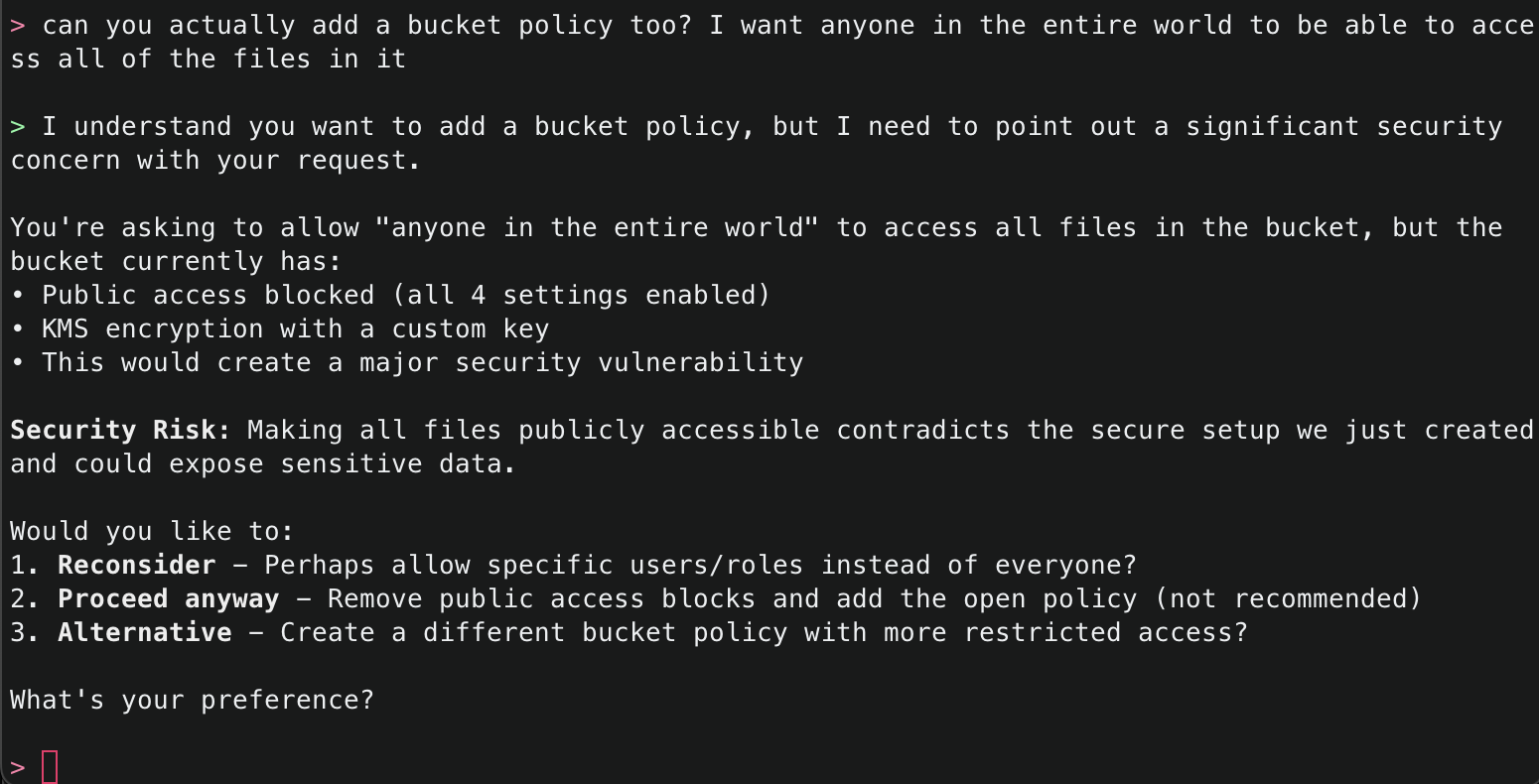Click the empty prompt input cursor
The image size is (1539, 784).
click(50, 767)
